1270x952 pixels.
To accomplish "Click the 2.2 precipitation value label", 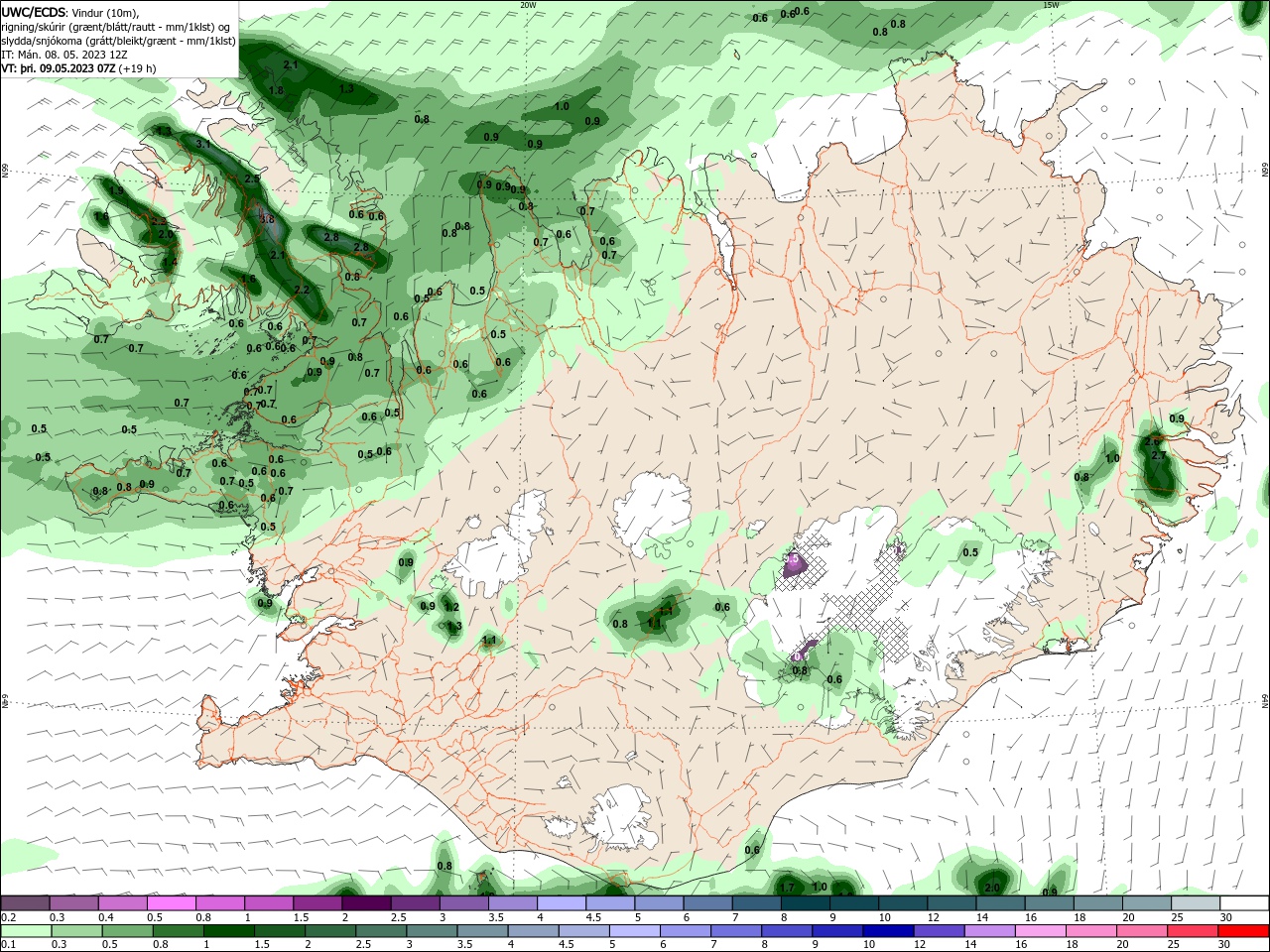I will [x=303, y=290].
